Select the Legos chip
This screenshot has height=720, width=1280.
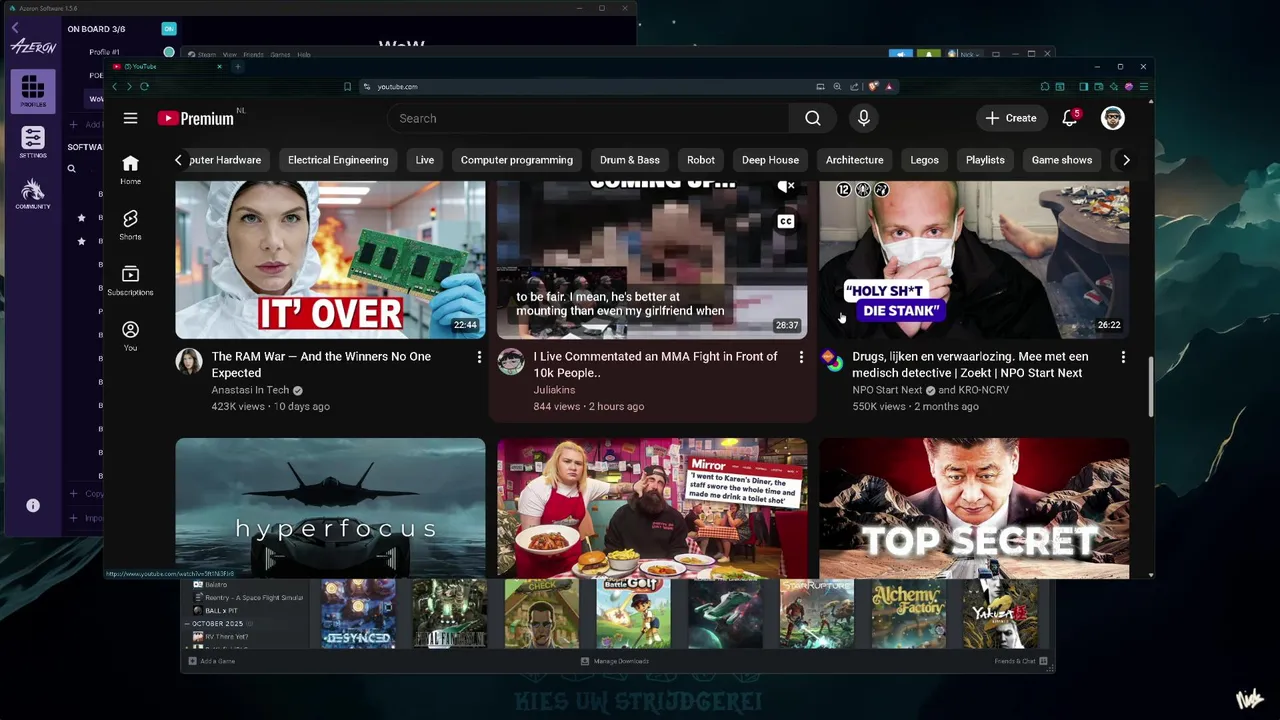click(925, 160)
